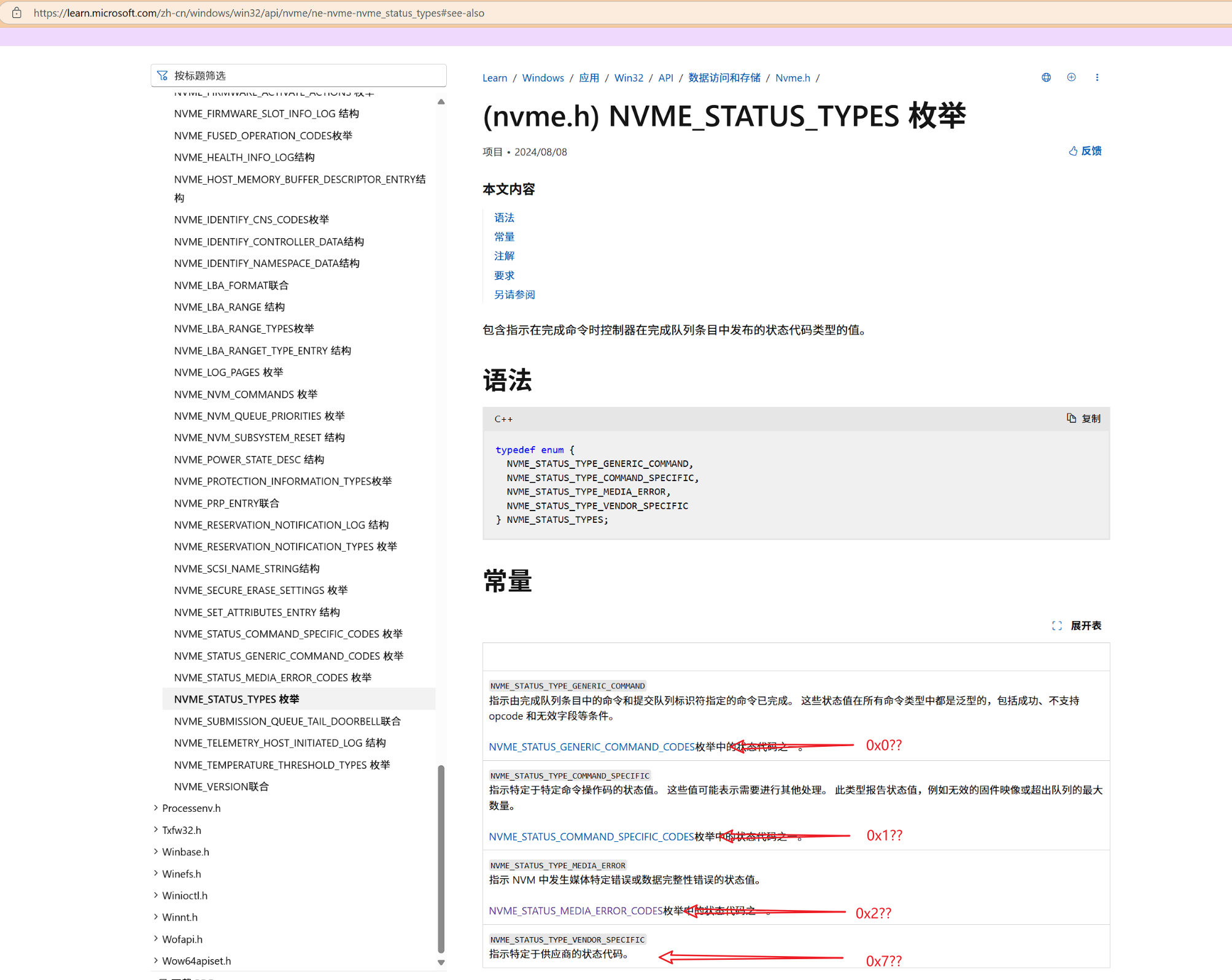Open NVME_TELEMETRY_HOST_INITIATED_LOG 结构 item
This screenshot has height=980, width=1232.
click(280, 743)
